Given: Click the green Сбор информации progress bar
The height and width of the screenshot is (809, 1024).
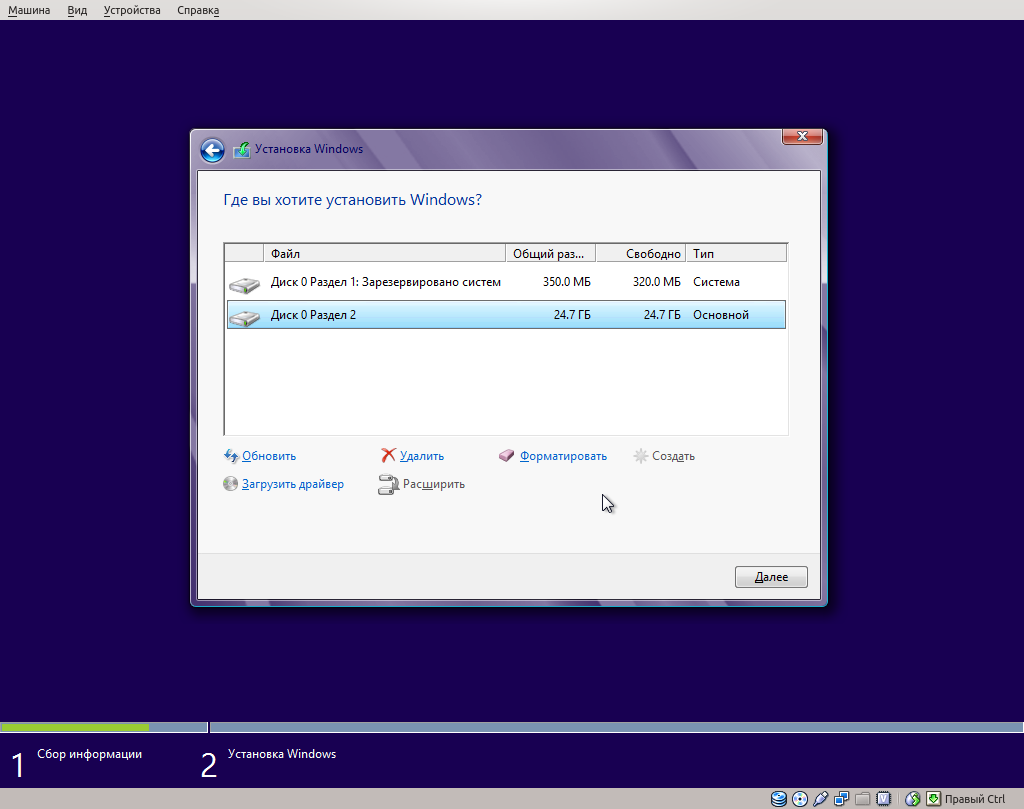Looking at the screenshot, I should (x=75, y=727).
